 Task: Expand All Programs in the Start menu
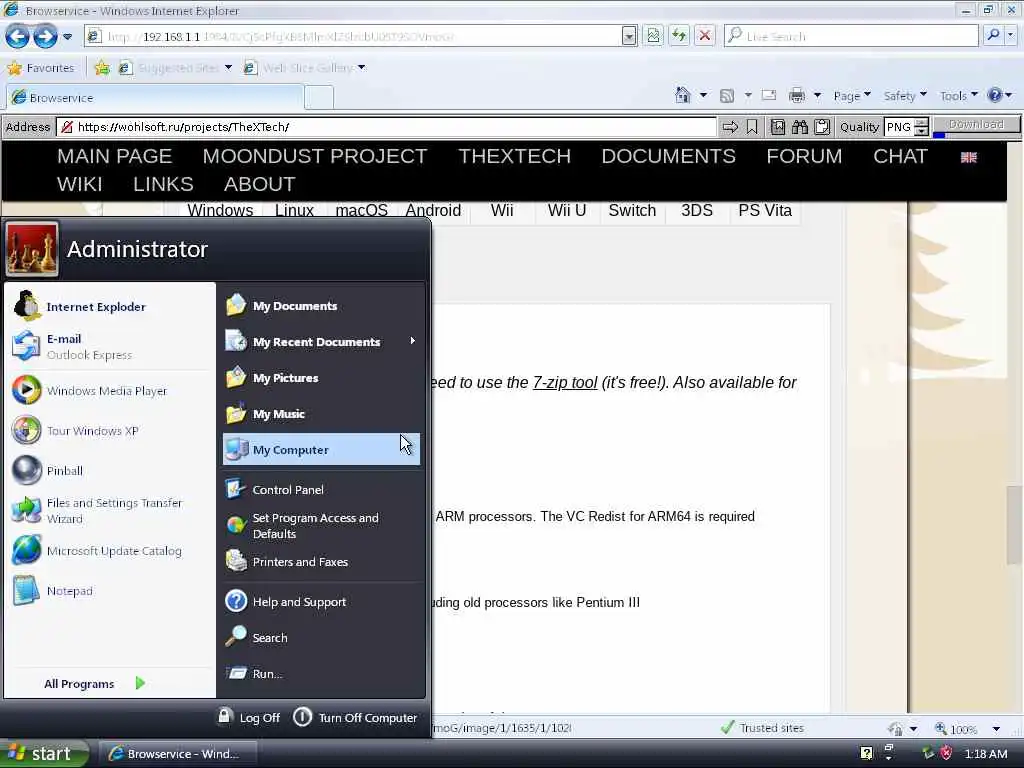(x=95, y=684)
